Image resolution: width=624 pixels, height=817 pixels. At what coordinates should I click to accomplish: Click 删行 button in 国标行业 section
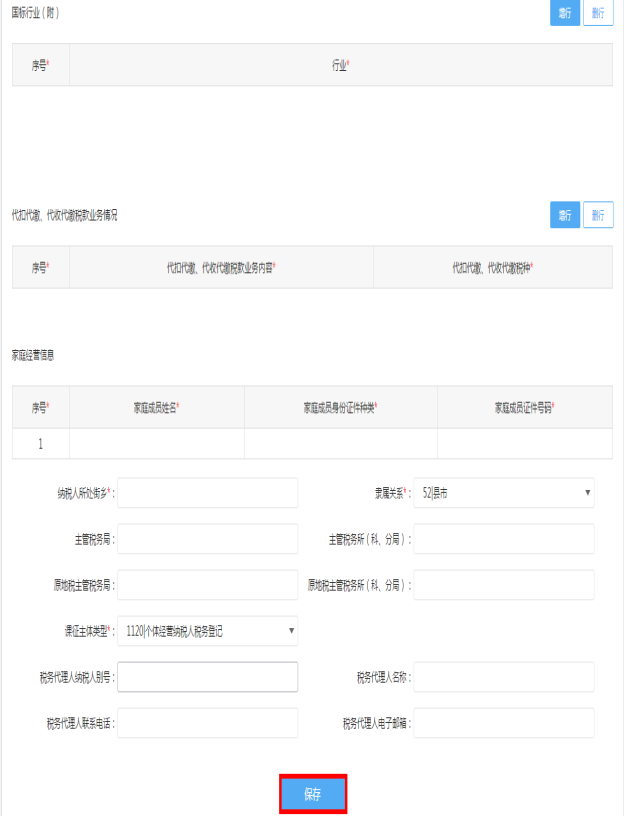click(598, 13)
